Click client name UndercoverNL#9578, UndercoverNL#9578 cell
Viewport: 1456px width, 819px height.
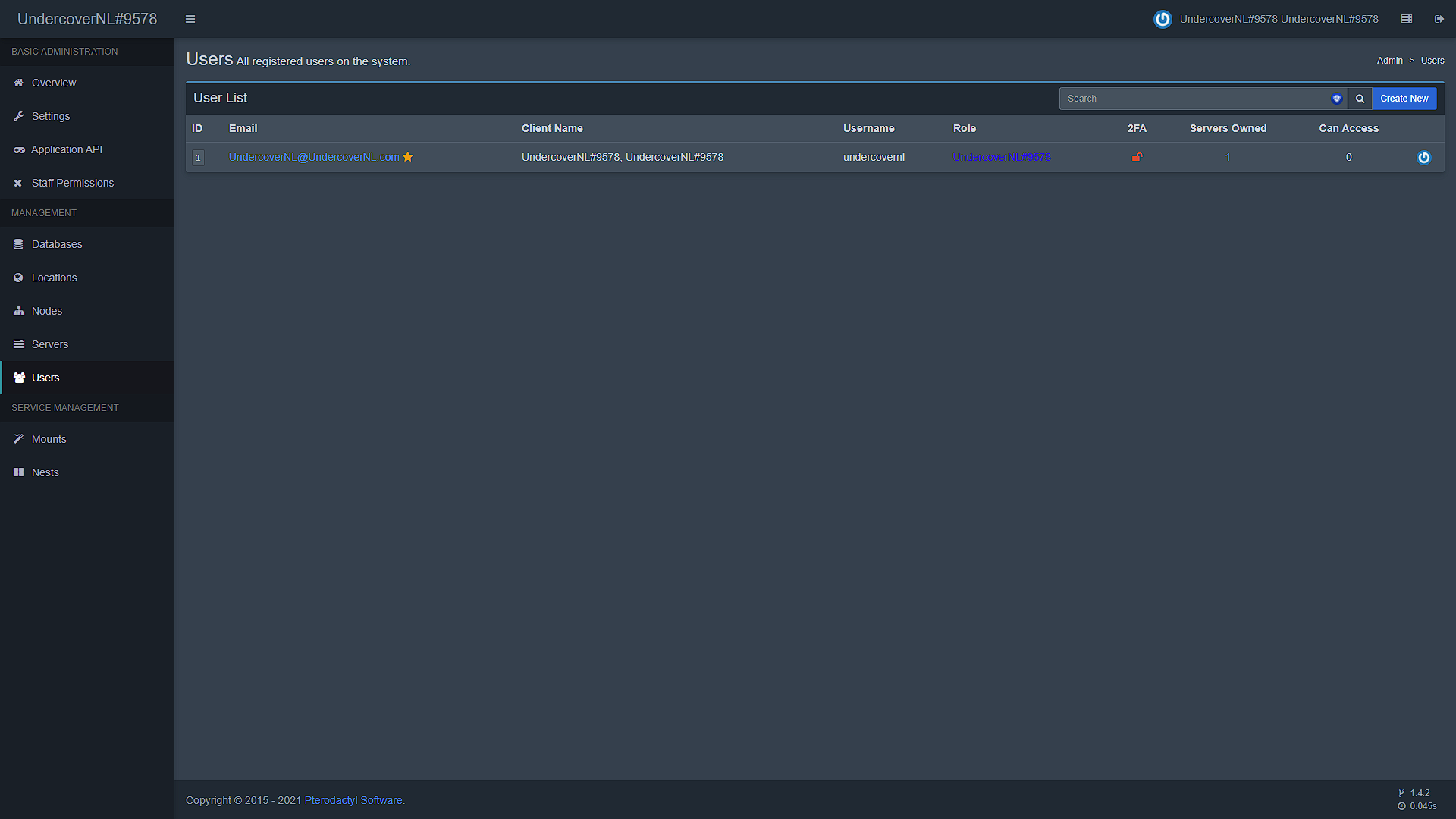click(x=623, y=157)
